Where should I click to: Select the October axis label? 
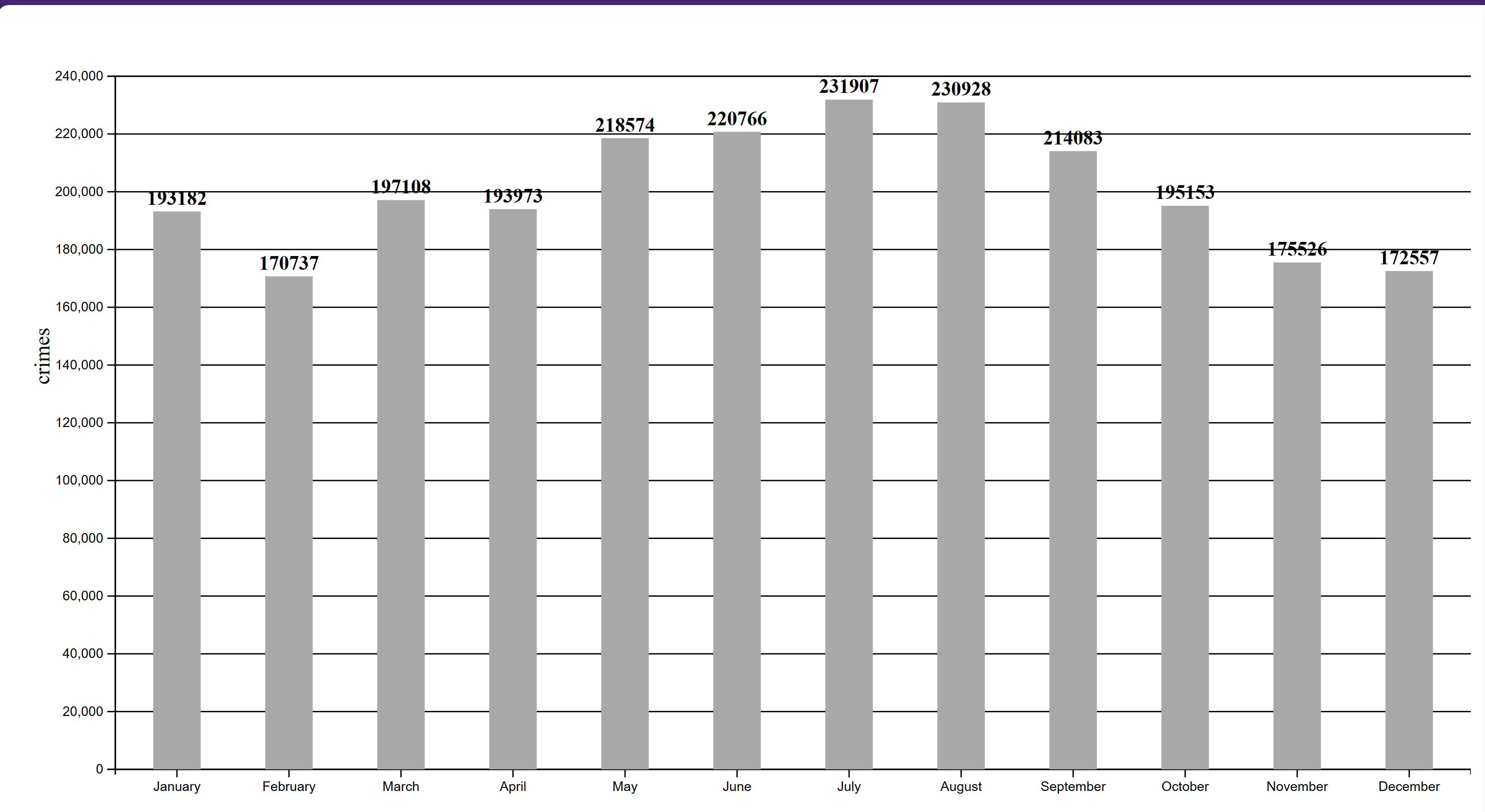click(x=1185, y=787)
